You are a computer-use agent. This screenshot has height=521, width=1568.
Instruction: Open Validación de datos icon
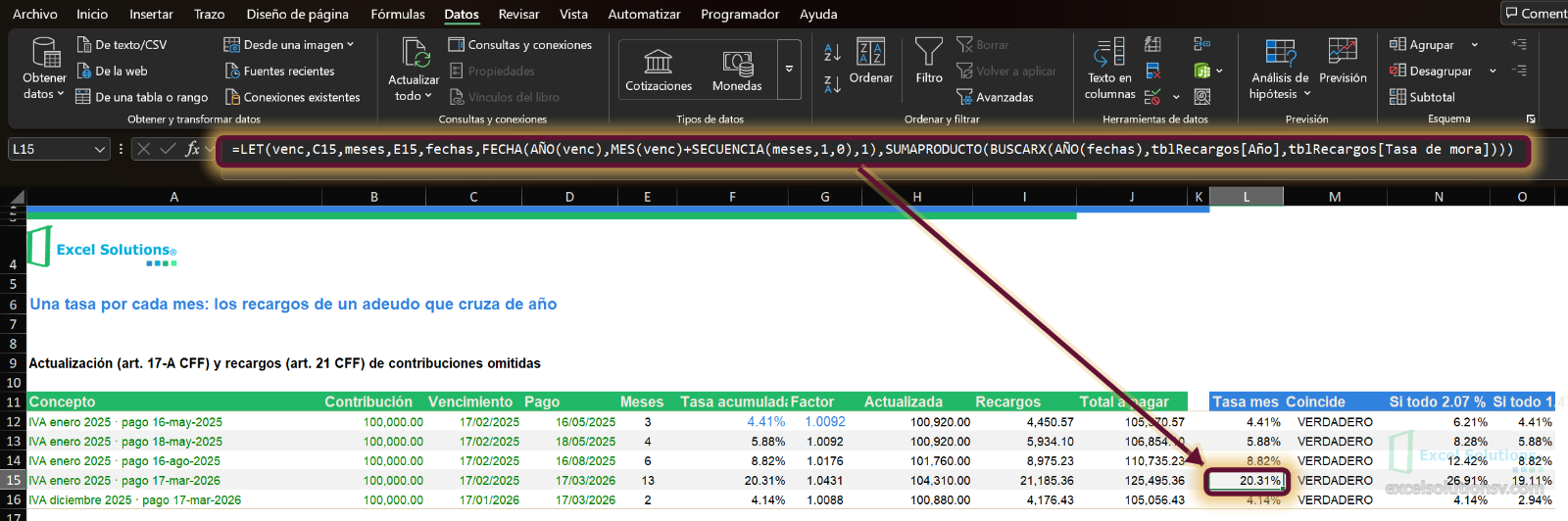point(1152,97)
